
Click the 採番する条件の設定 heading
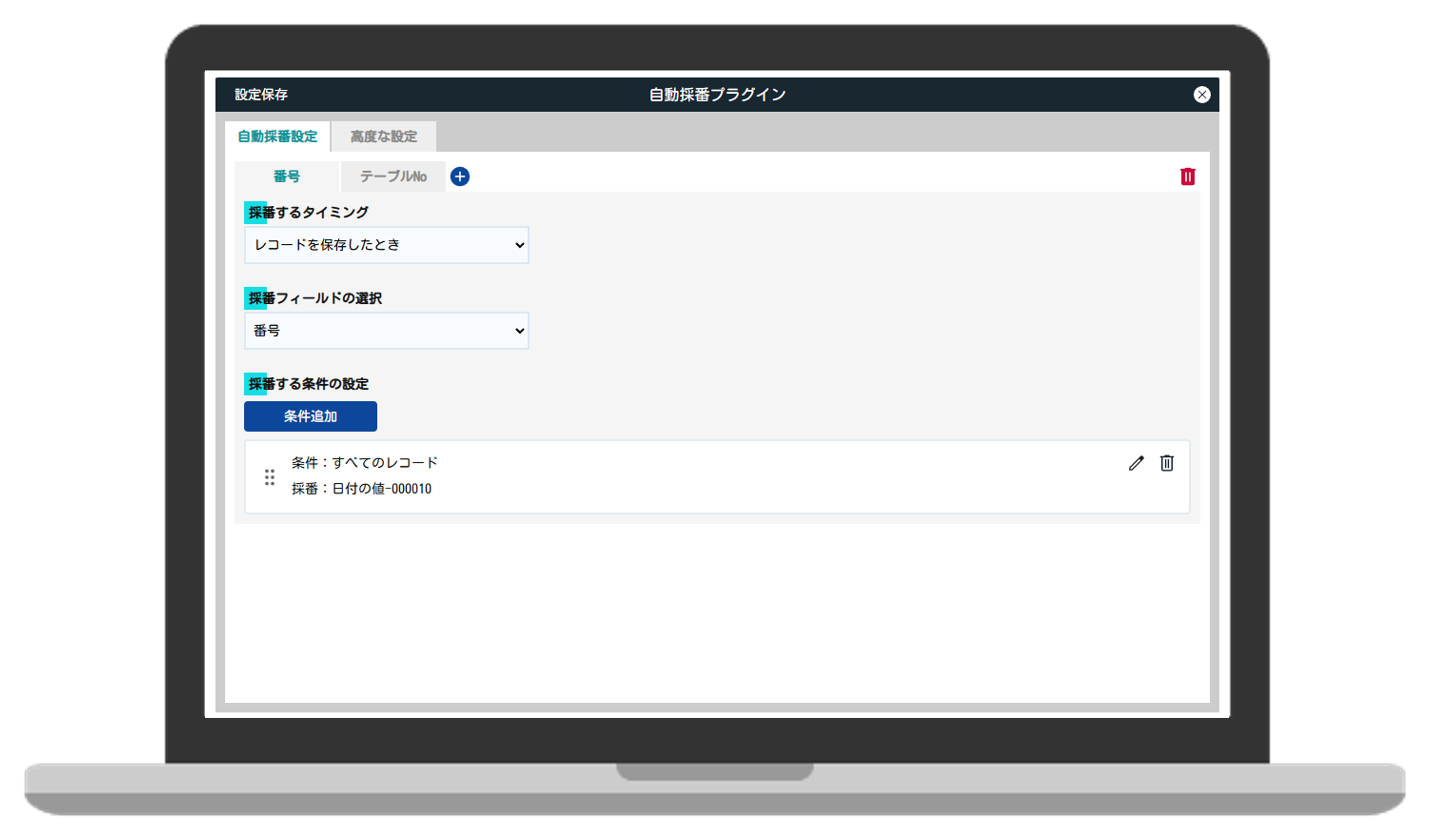pyautogui.click(x=308, y=384)
